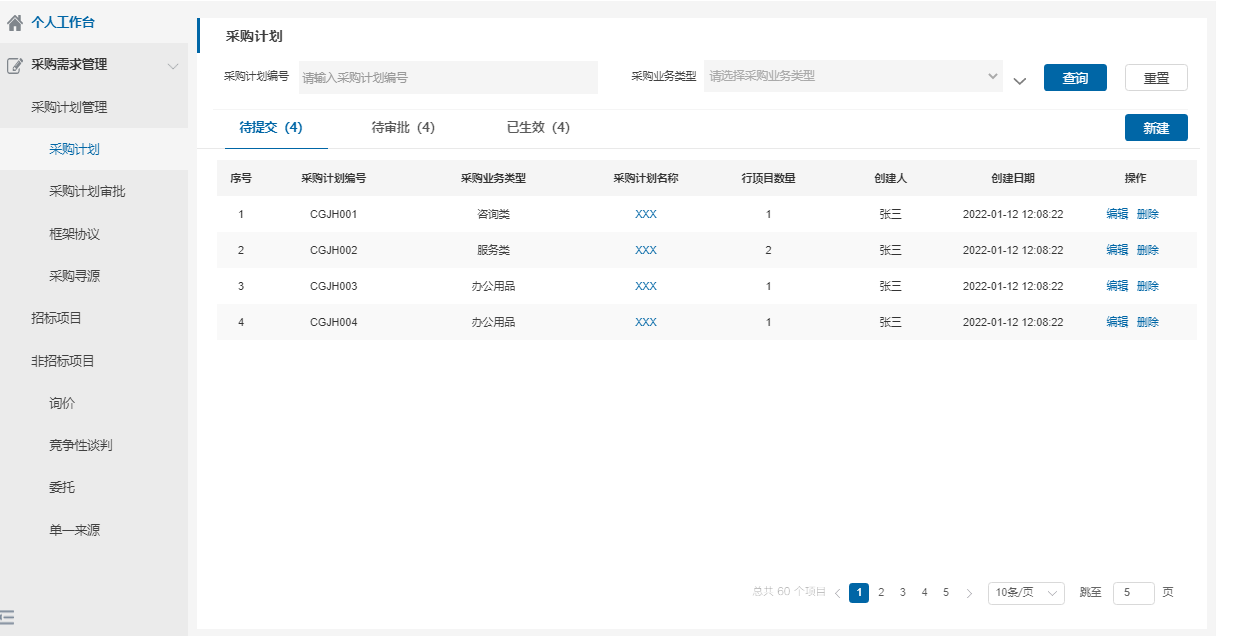Open the 采购业务类型 dropdown
The width and height of the screenshot is (1255, 636).
853,76
